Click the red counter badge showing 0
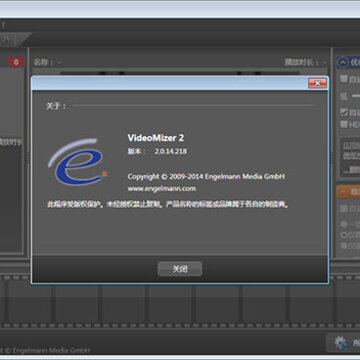360x360 pixels. (16, 62)
